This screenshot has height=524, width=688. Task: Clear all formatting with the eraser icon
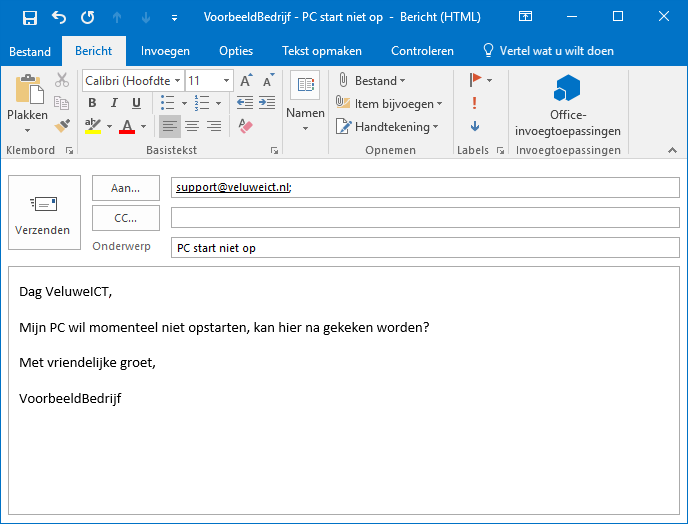point(245,126)
